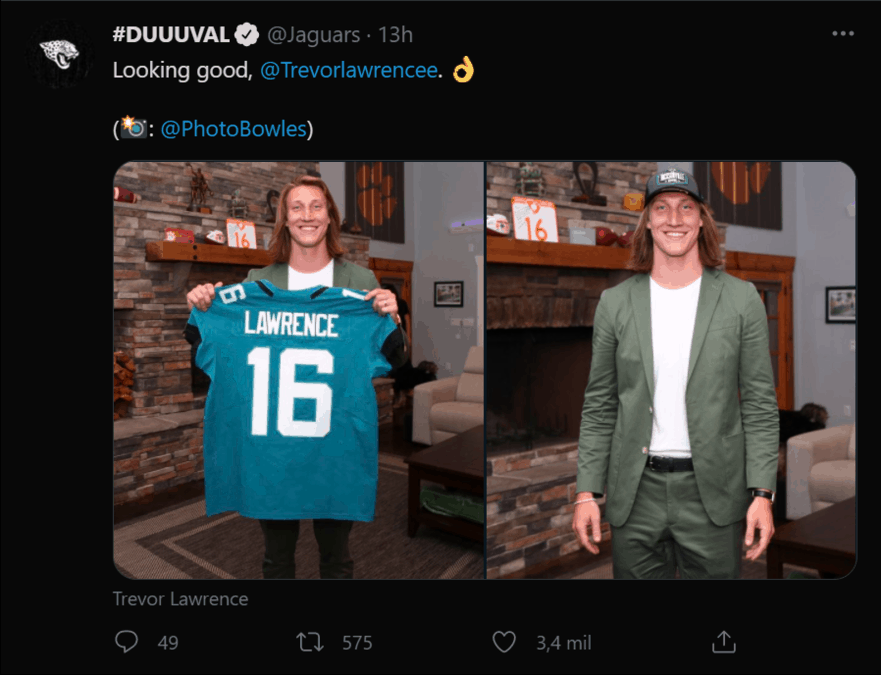Click the 3,4 mil likes count
This screenshot has height=675, width=881.
564,643
